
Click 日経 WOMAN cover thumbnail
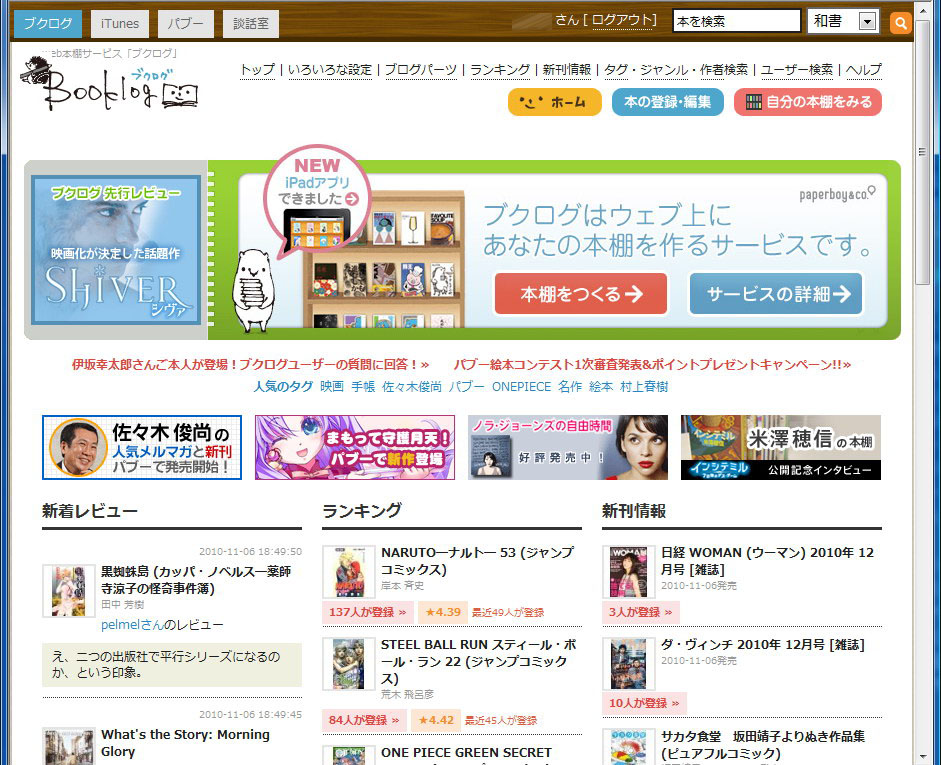tap(628, 572)
